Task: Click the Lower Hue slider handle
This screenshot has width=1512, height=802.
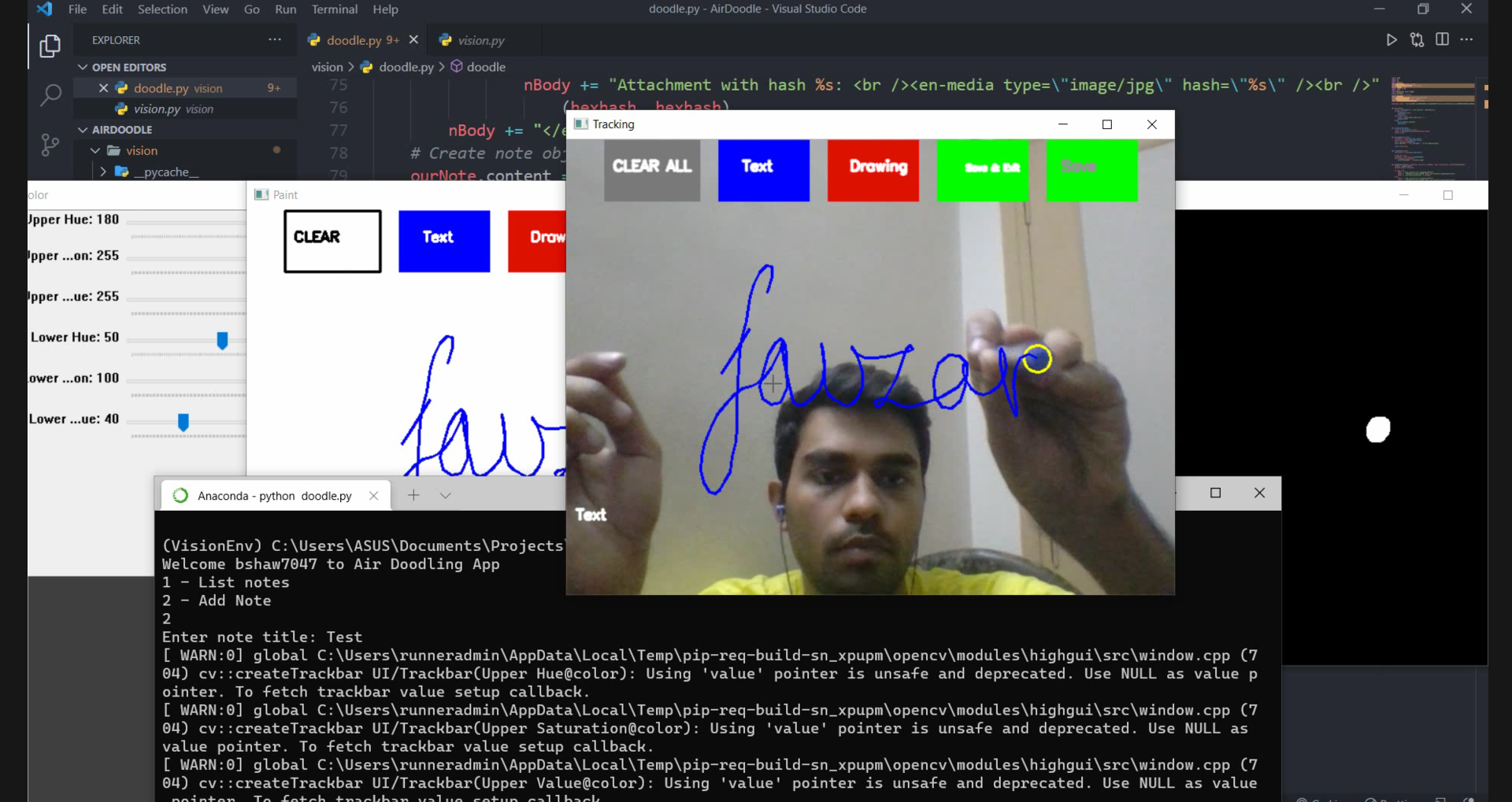Action: [222, 340]
